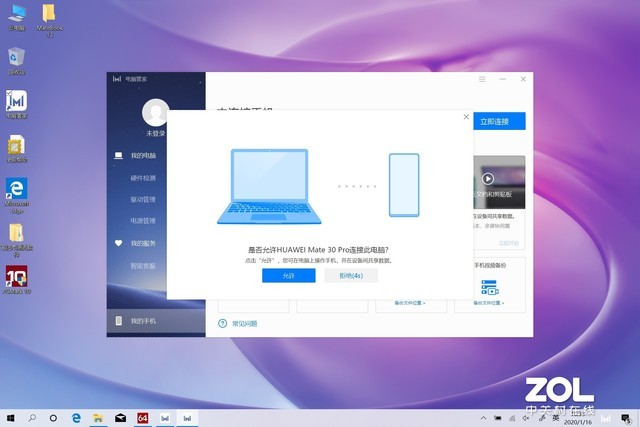This screenshot has height=427, width=640.
Task: Open 智能客服 smart support in sidebar
Action: [143, 266]
